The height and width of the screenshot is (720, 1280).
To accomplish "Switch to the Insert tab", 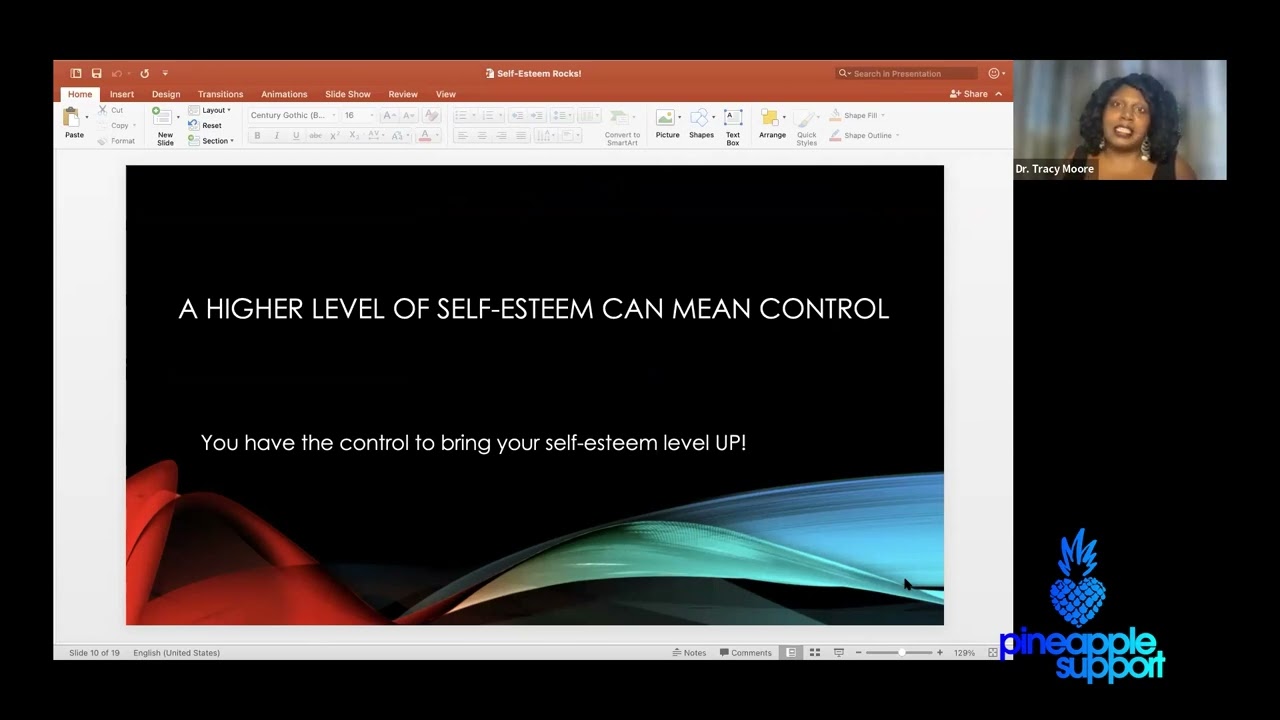I will coord(122,94).
